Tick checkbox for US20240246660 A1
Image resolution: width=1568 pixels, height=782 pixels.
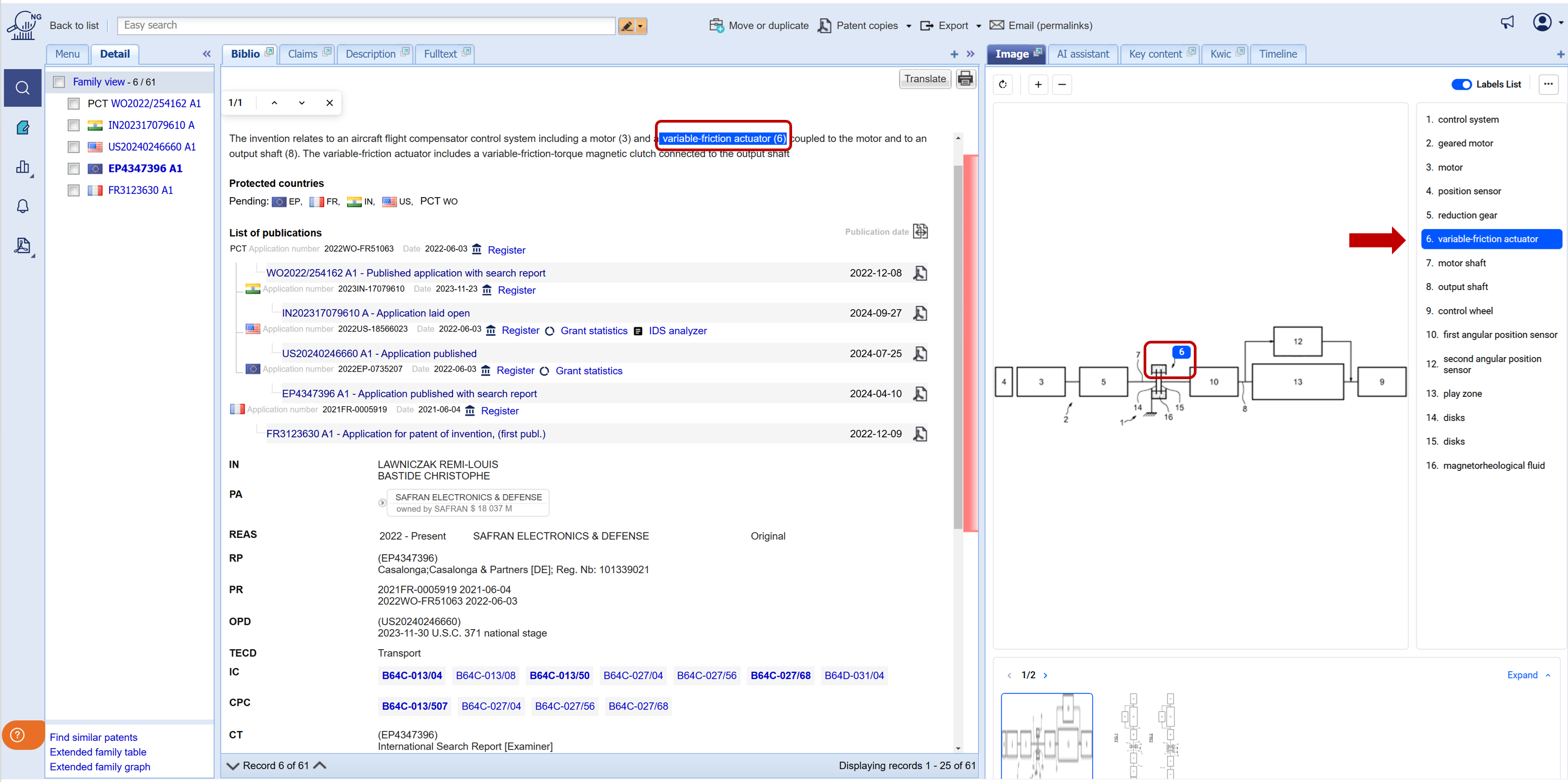coord(73,147)
